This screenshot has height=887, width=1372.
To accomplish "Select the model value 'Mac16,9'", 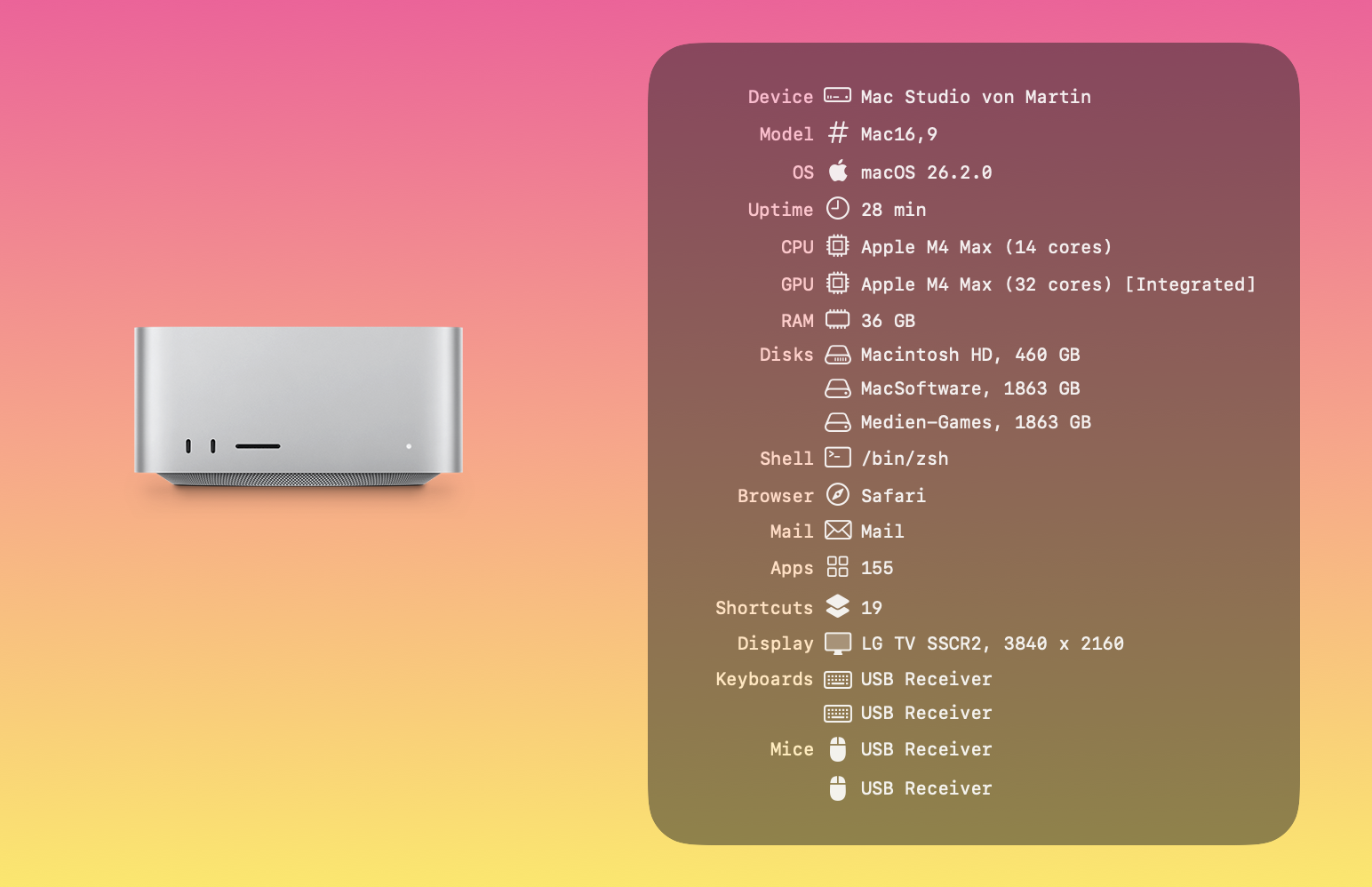I will tap(898, 134).
